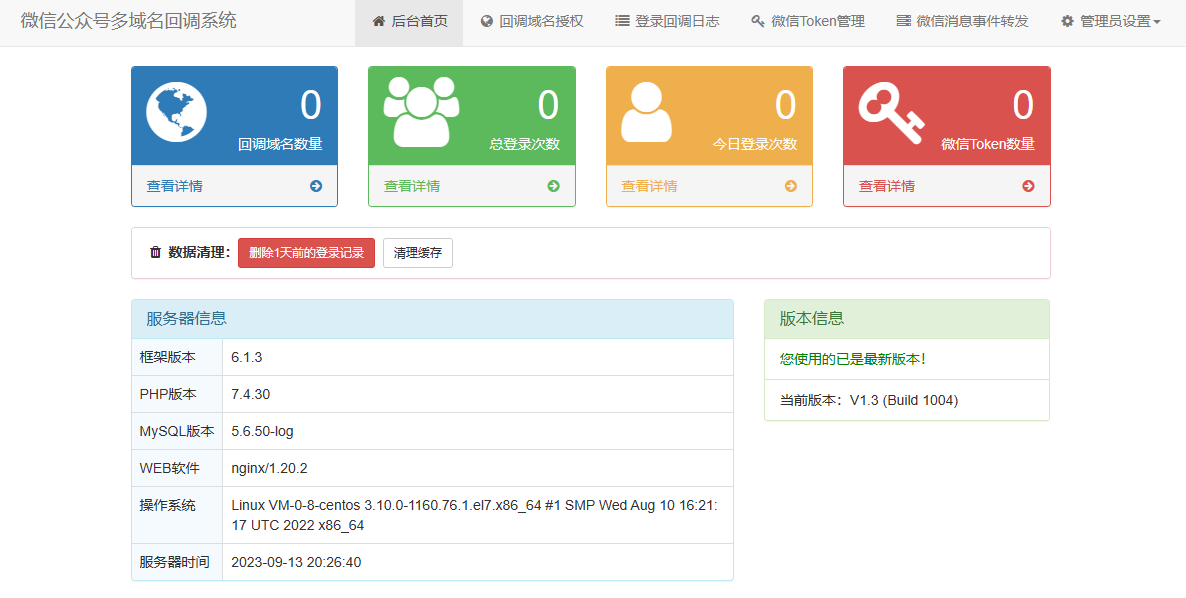Click the single user icon in orange card

pos(646,111)
